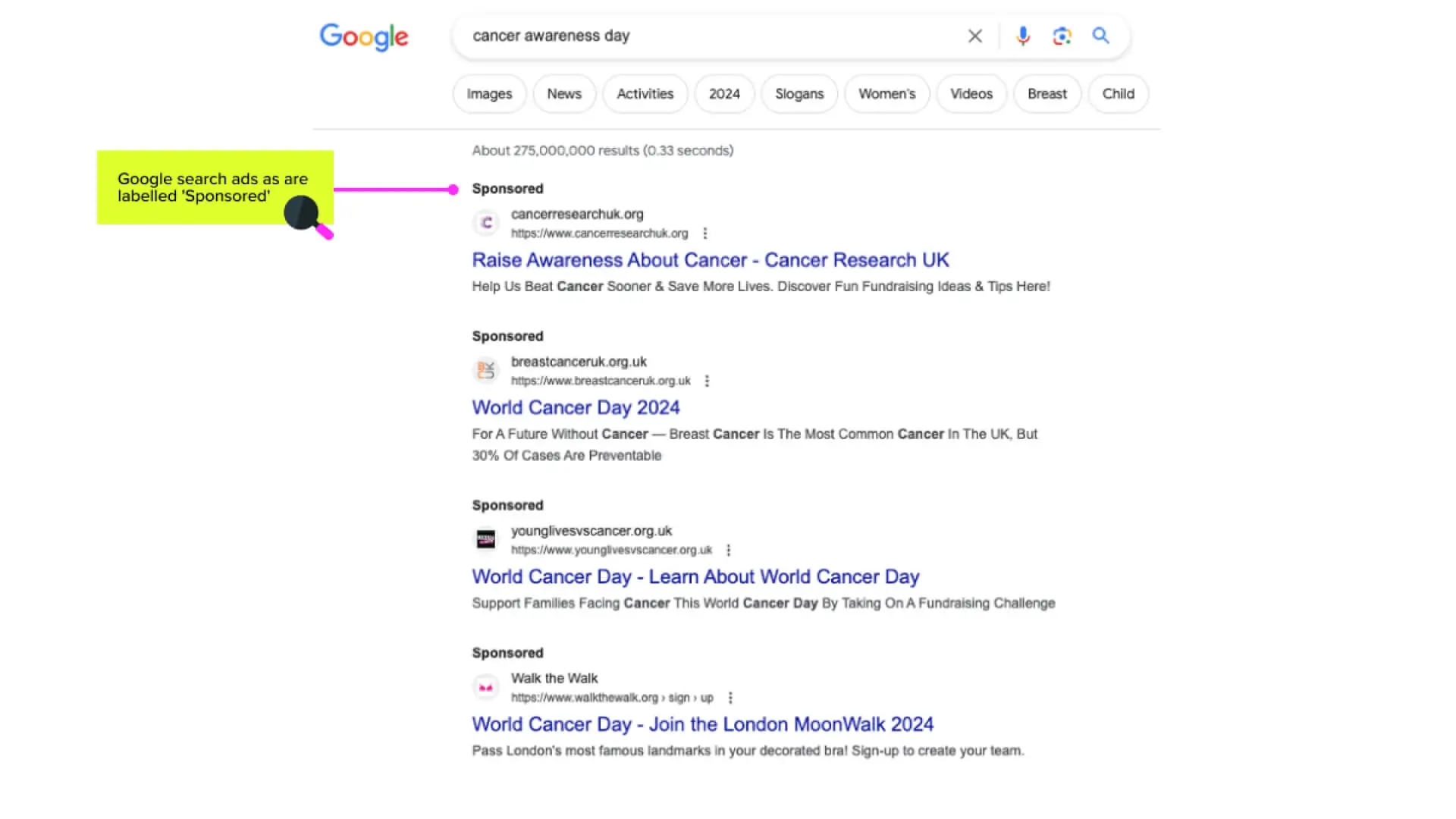Select the Videos filter chip
This screenshot has width=1456, height=819.
pos(971,94)
